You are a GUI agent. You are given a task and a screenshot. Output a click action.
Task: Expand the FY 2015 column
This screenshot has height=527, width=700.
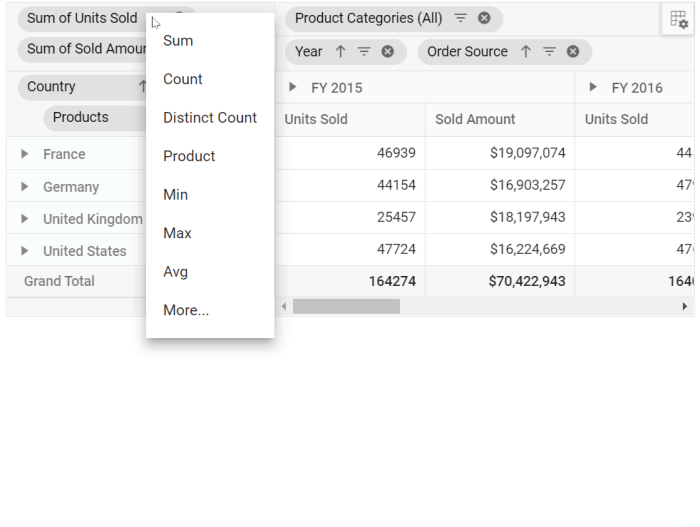click(293, 87)
